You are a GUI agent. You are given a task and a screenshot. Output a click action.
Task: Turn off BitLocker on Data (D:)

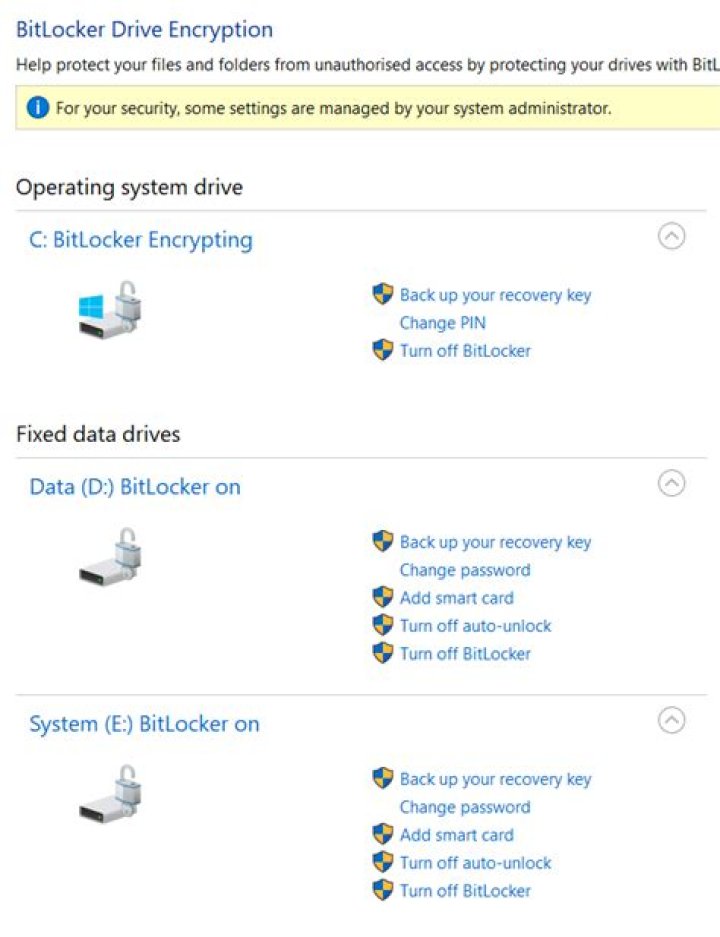coord(465,654)
